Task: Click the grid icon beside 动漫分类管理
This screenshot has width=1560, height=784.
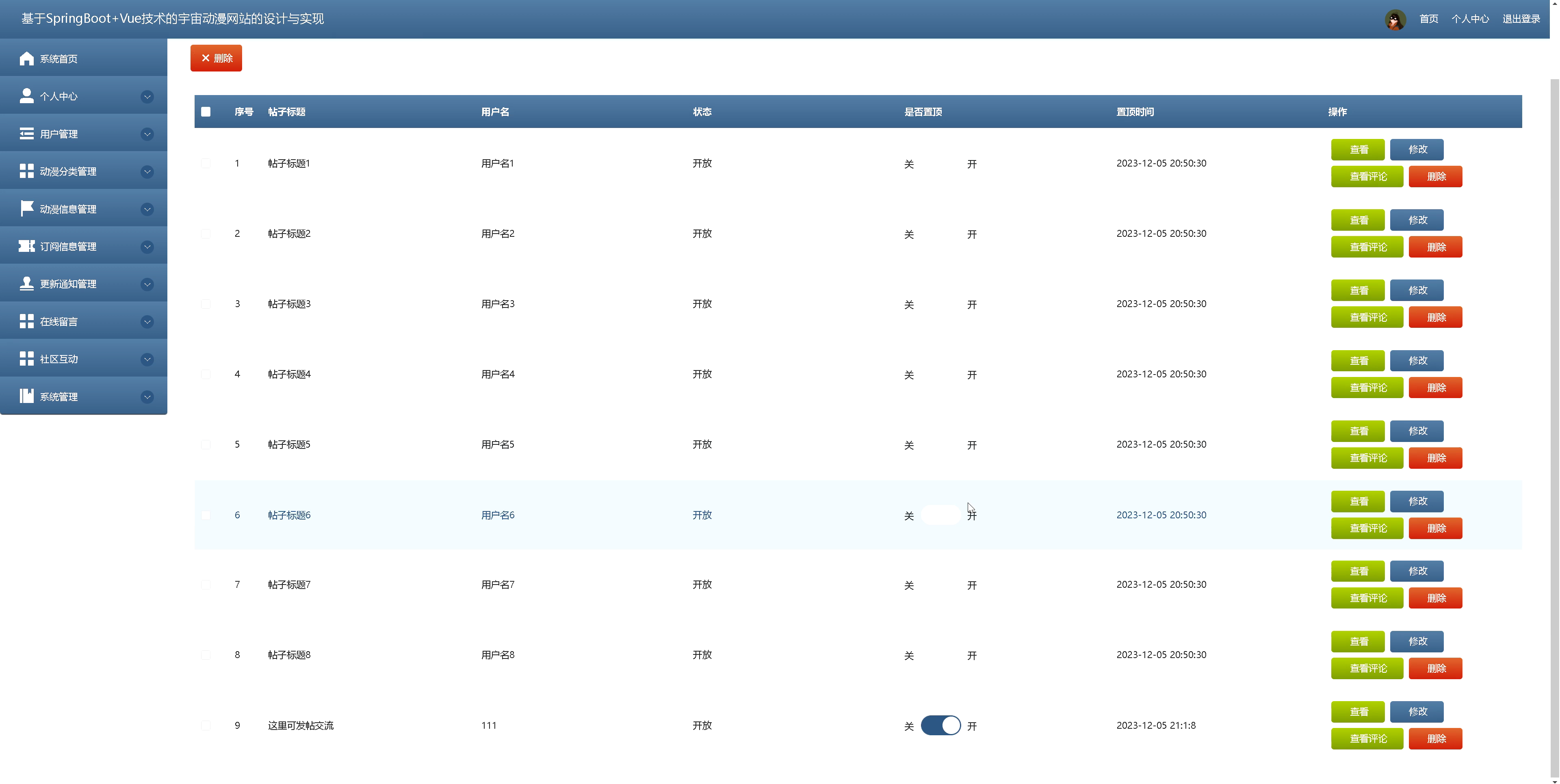Action: [x=27, y=171]
